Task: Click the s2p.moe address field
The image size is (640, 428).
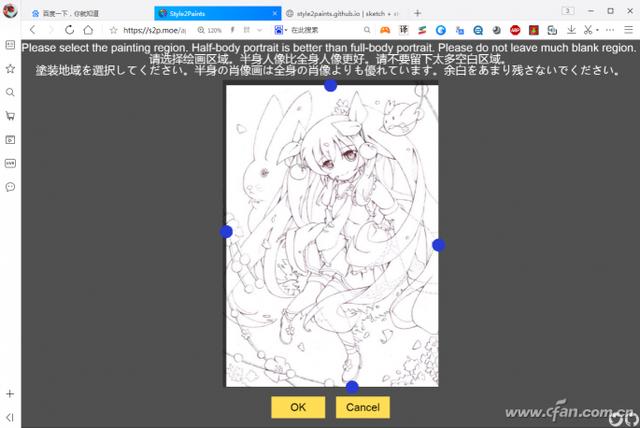Action: (x=154, y=30)
